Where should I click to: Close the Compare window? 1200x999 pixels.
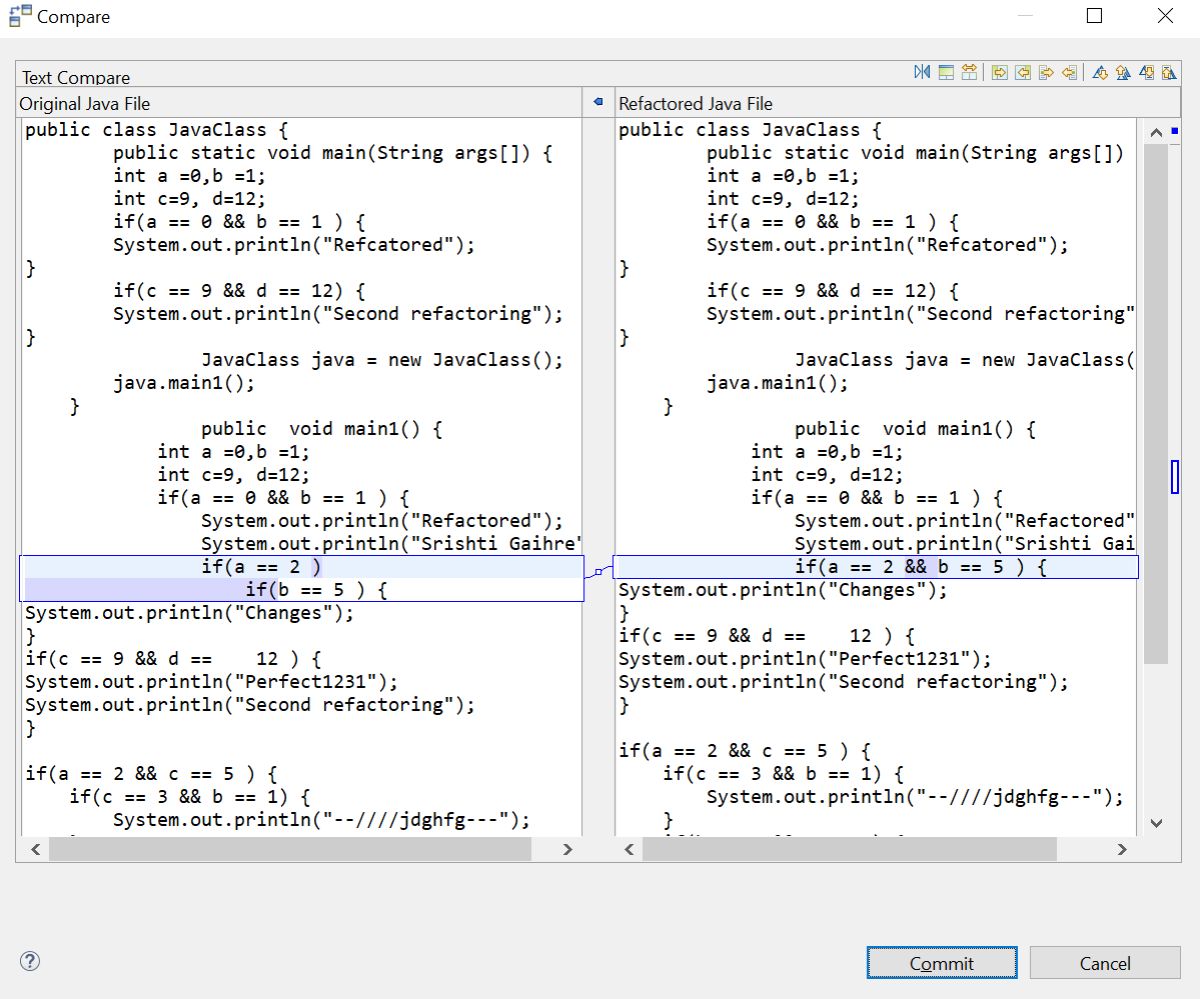pyautogui.click(x=1165, y=16)
